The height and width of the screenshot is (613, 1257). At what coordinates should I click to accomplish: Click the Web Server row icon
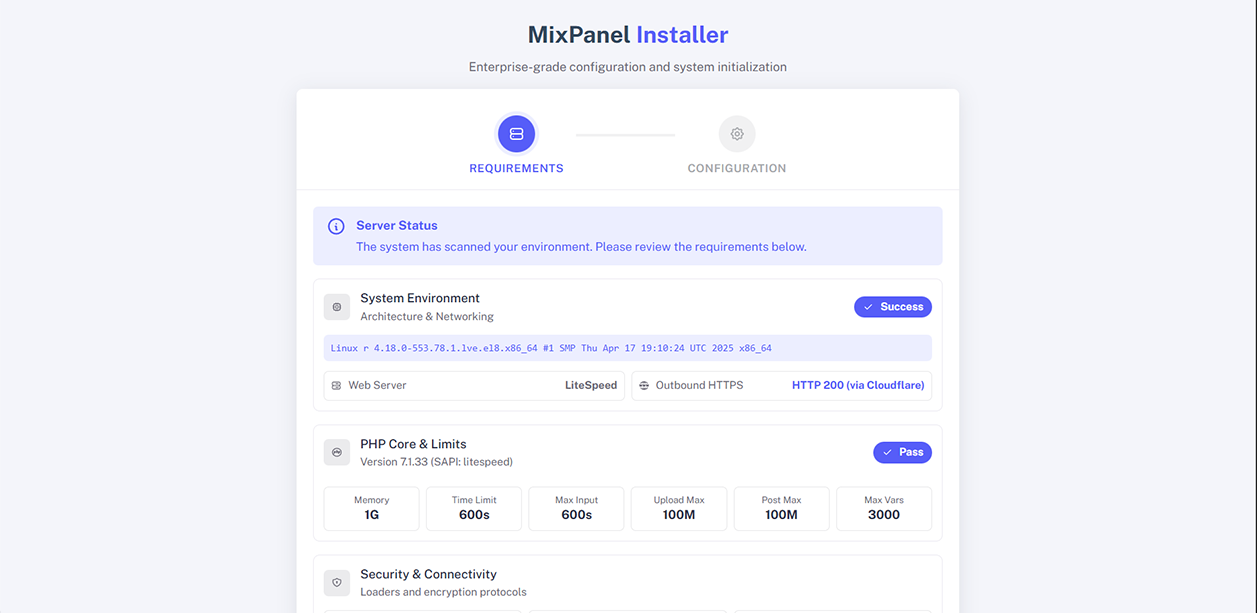pyautogui.click(x=336, y=385)
